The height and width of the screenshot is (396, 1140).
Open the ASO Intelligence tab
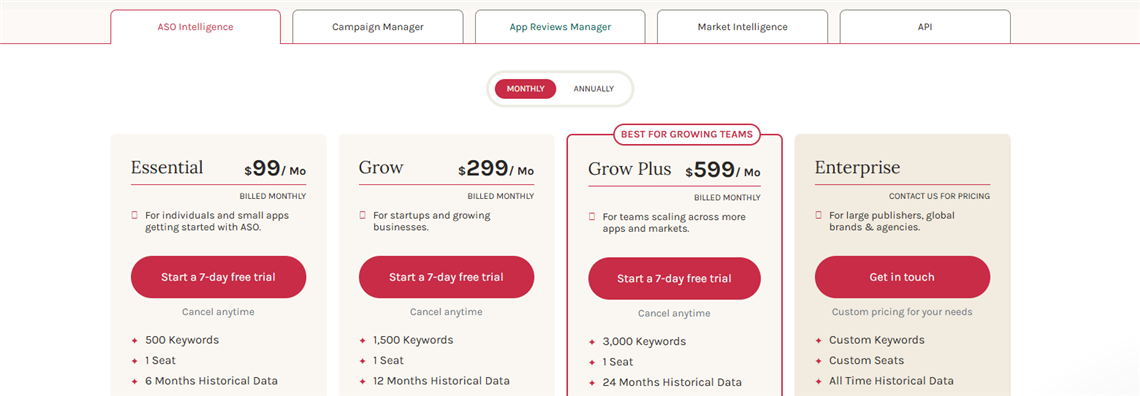tap(196, 27)
